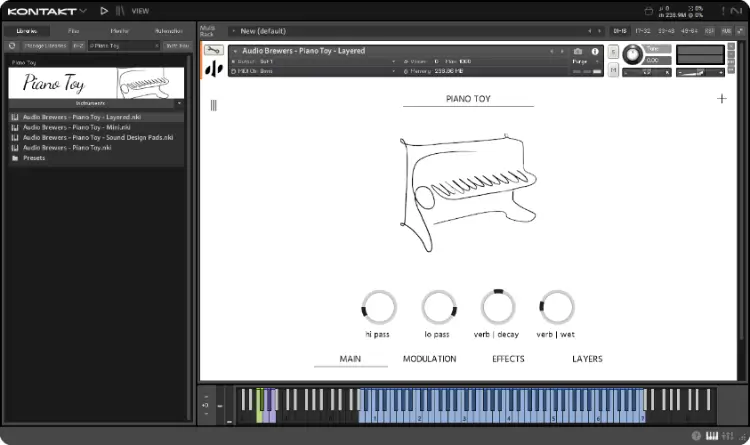The image size is (750, 445).
Task: Click the Tune knob
Action: pos(633,55)
